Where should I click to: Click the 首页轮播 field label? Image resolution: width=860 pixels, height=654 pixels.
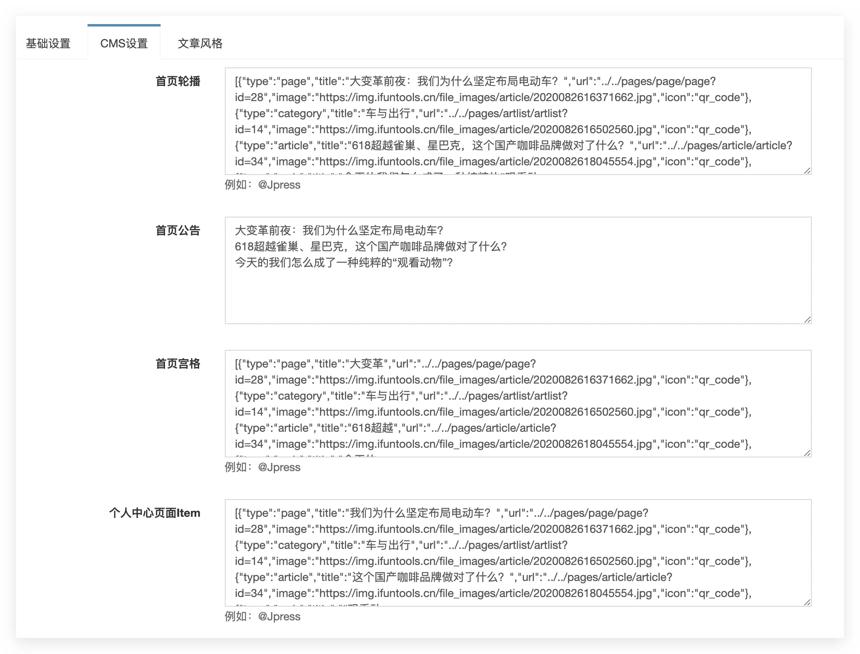pos(178,81)
